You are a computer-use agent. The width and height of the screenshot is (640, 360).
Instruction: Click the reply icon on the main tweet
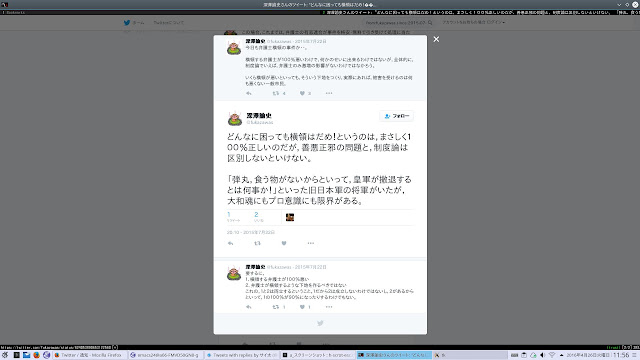231,243
